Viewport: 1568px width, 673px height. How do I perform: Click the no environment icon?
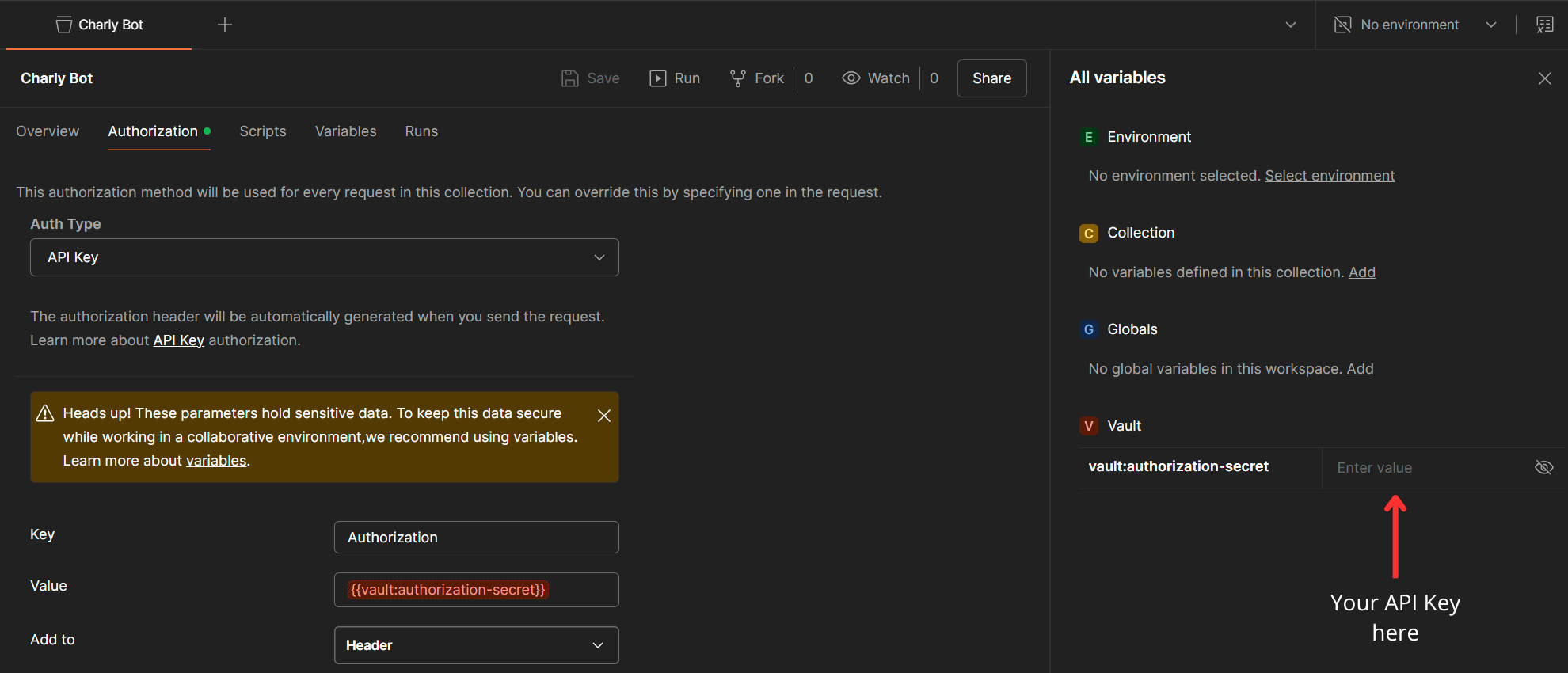pos(1343,25)
